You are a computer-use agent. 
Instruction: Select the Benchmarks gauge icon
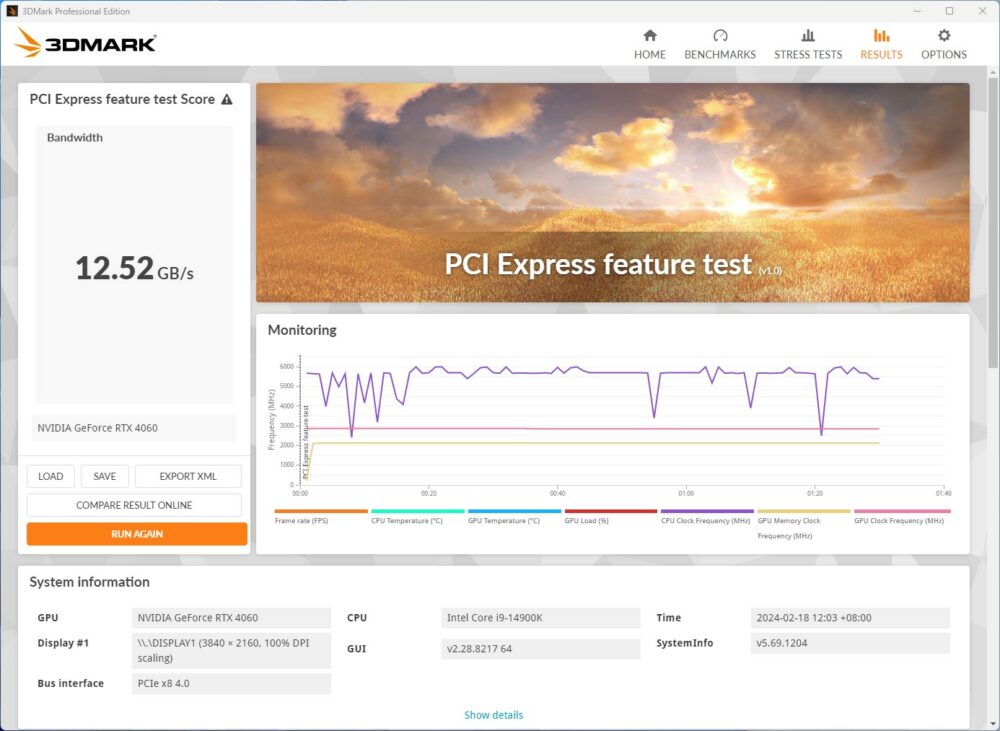(x=720, y=38)
